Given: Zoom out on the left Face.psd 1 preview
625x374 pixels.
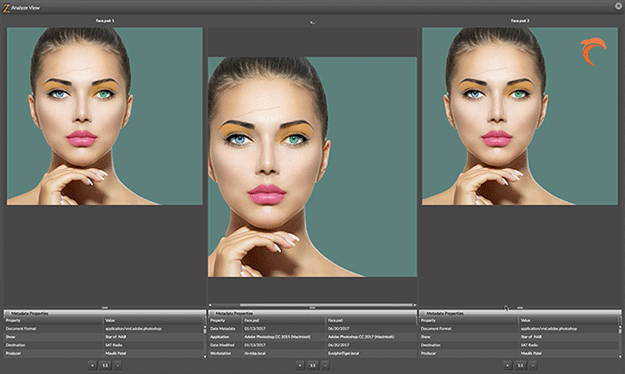Looking at the screenshot, I should (x=118, y=365).
